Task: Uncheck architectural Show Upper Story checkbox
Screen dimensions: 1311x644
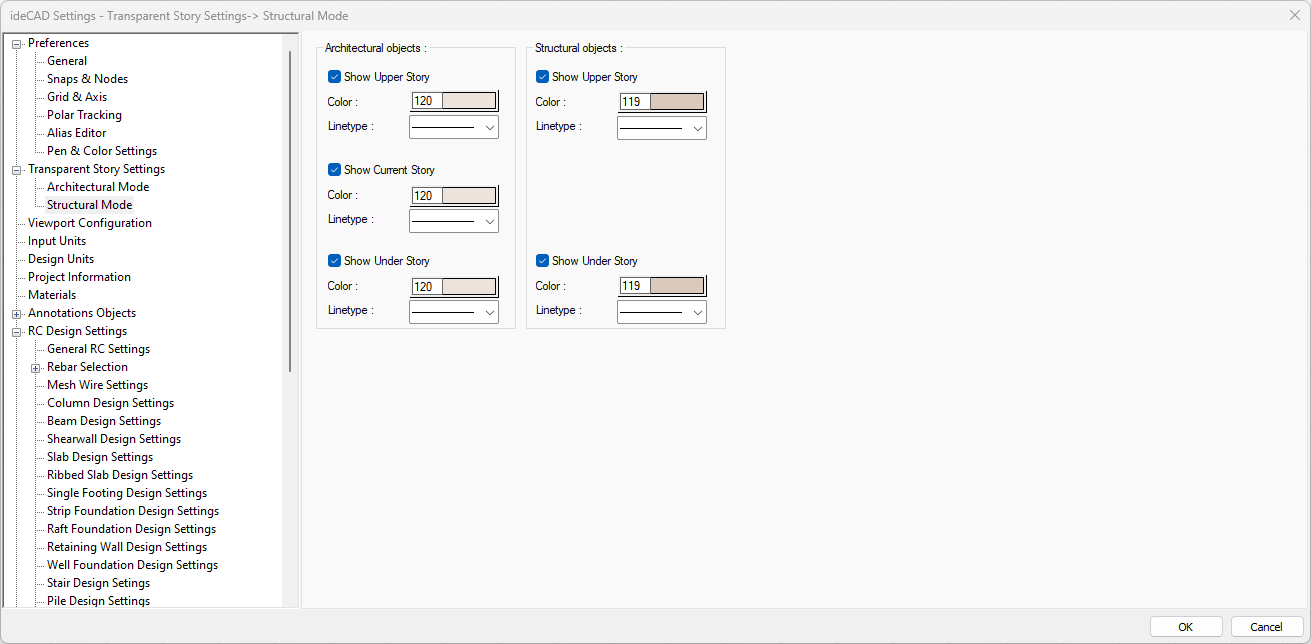Action: click(335, 77)
